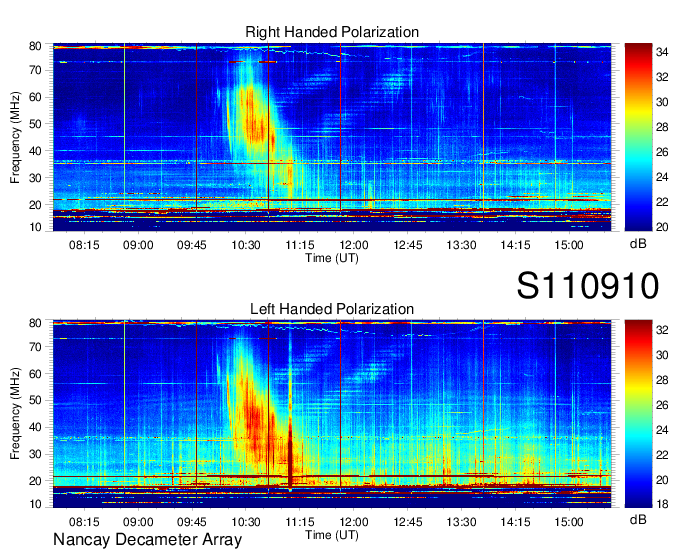Click 13:30 time tick on Left Handed plot
Viewport: 680px width, 552px height.
pyautogui.click(x=461, y=522)
